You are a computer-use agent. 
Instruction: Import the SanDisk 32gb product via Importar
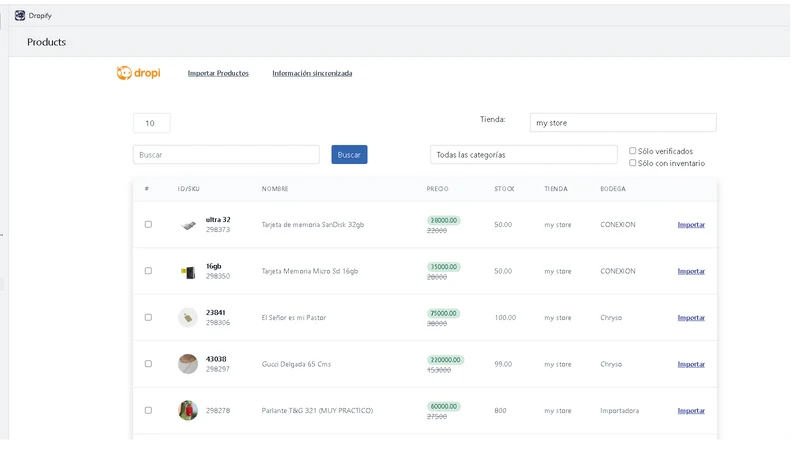(691, 224)
